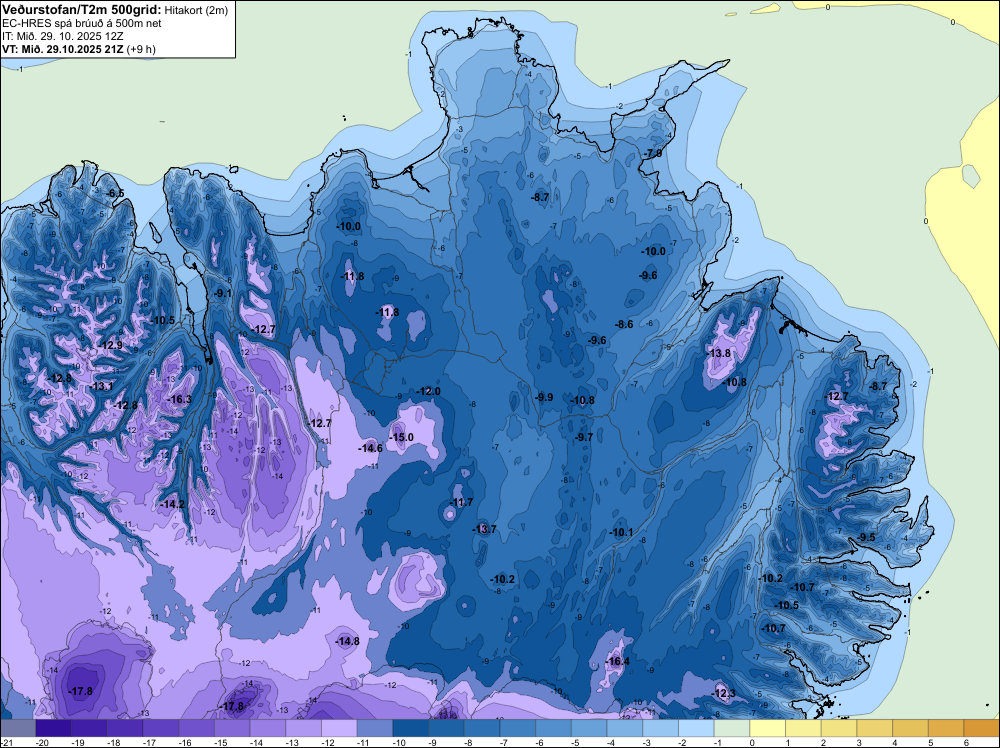Click the -9.5 temperature label

866,538
